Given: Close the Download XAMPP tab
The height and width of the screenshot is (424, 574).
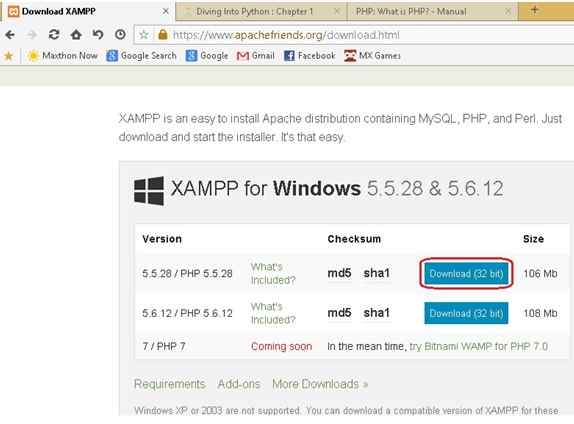Looking at the screenshot, I should point(165,11).
